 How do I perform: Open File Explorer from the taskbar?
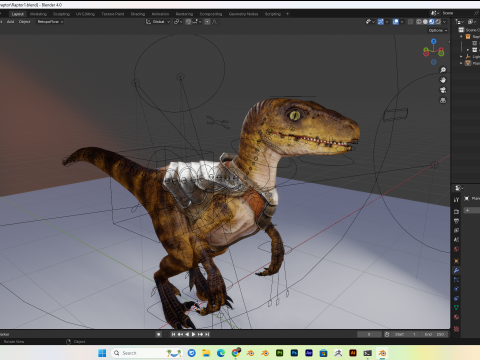pyautogui.click(x=206, y=353)
